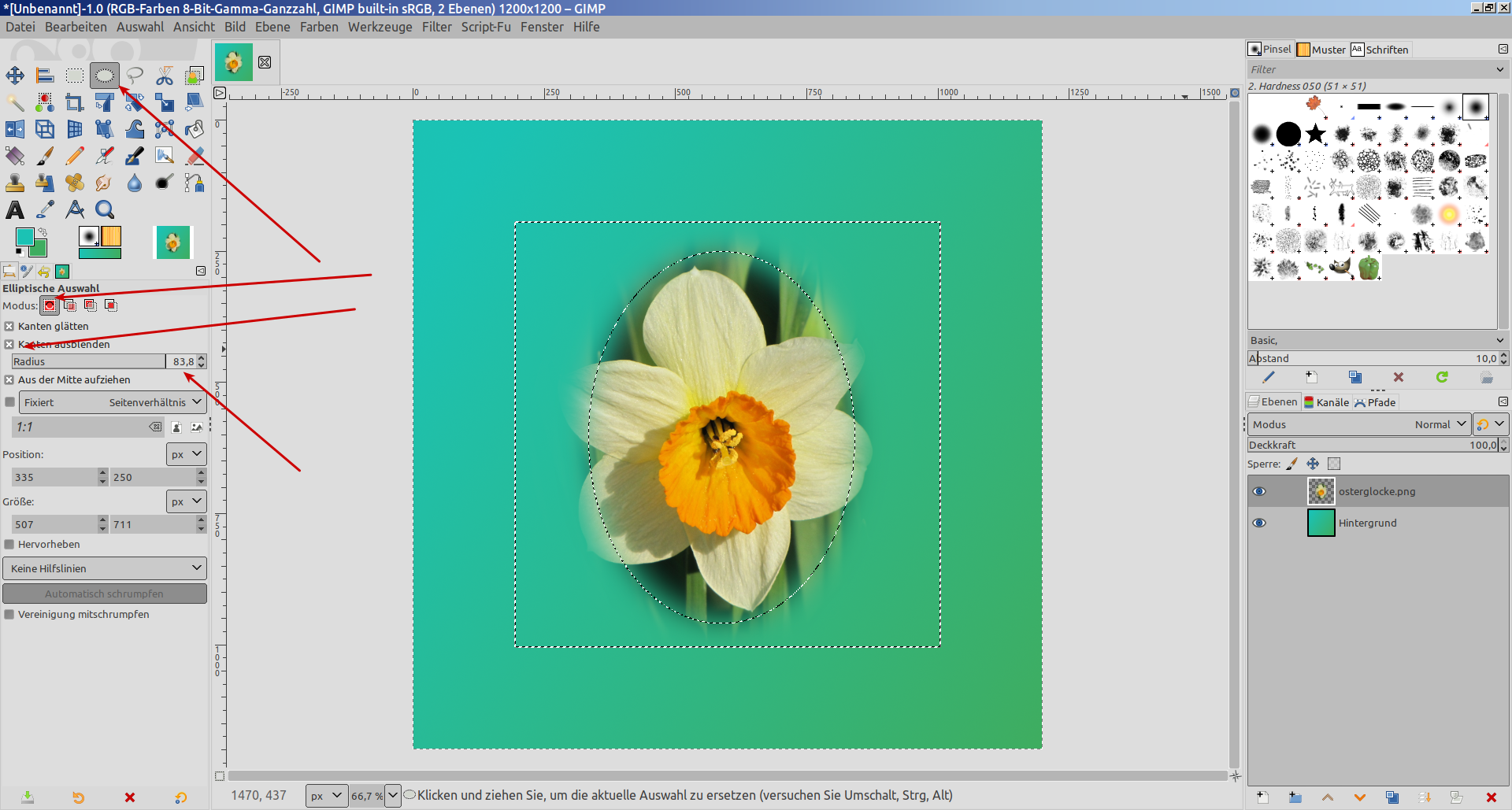Viewport: 1512px width, 810px height.
Task: Select the Pencil tool
Action: click(x=75, y=157)
